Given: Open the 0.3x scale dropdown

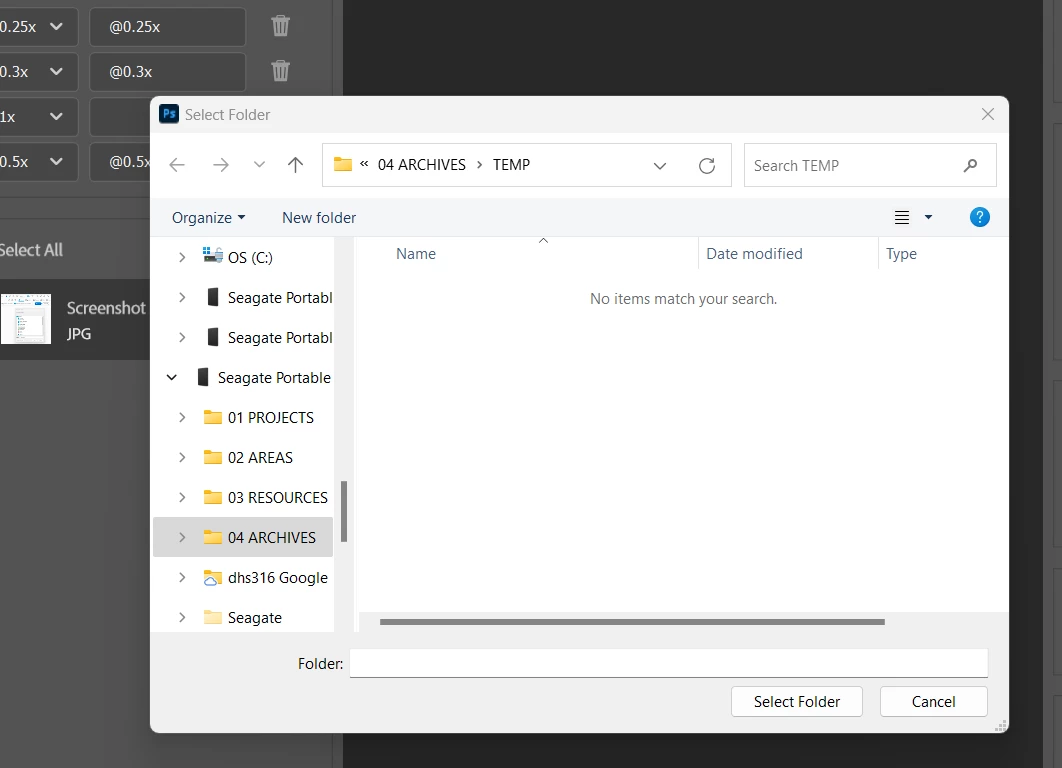Looking at the screenshot, I should (x=56, y=71).
